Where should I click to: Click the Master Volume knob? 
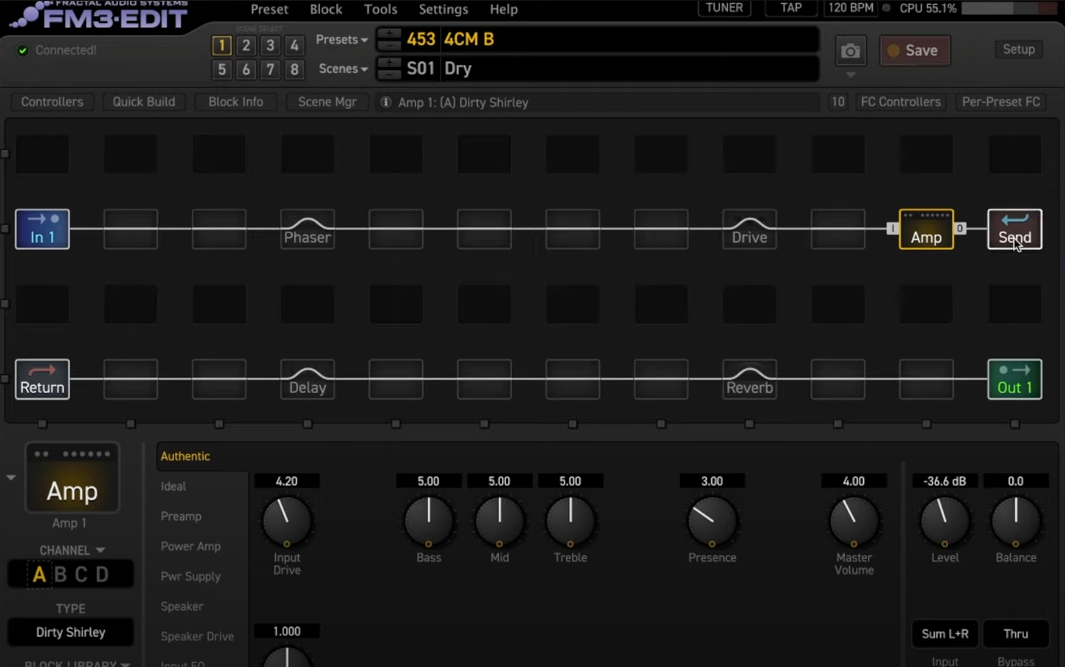854,521
